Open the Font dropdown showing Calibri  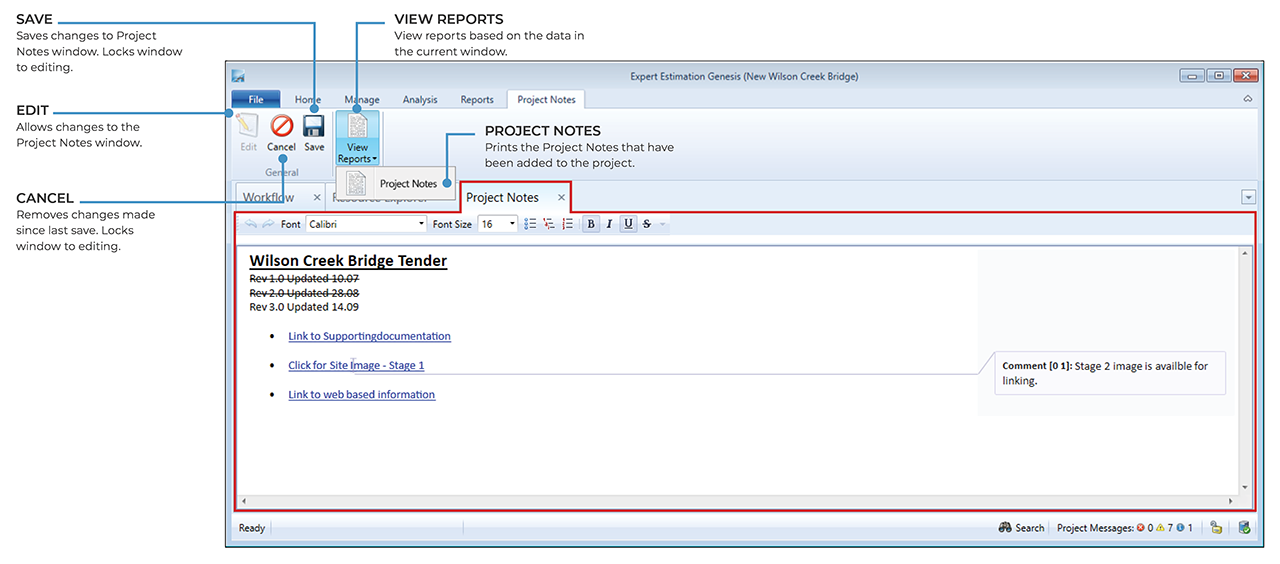421,224
